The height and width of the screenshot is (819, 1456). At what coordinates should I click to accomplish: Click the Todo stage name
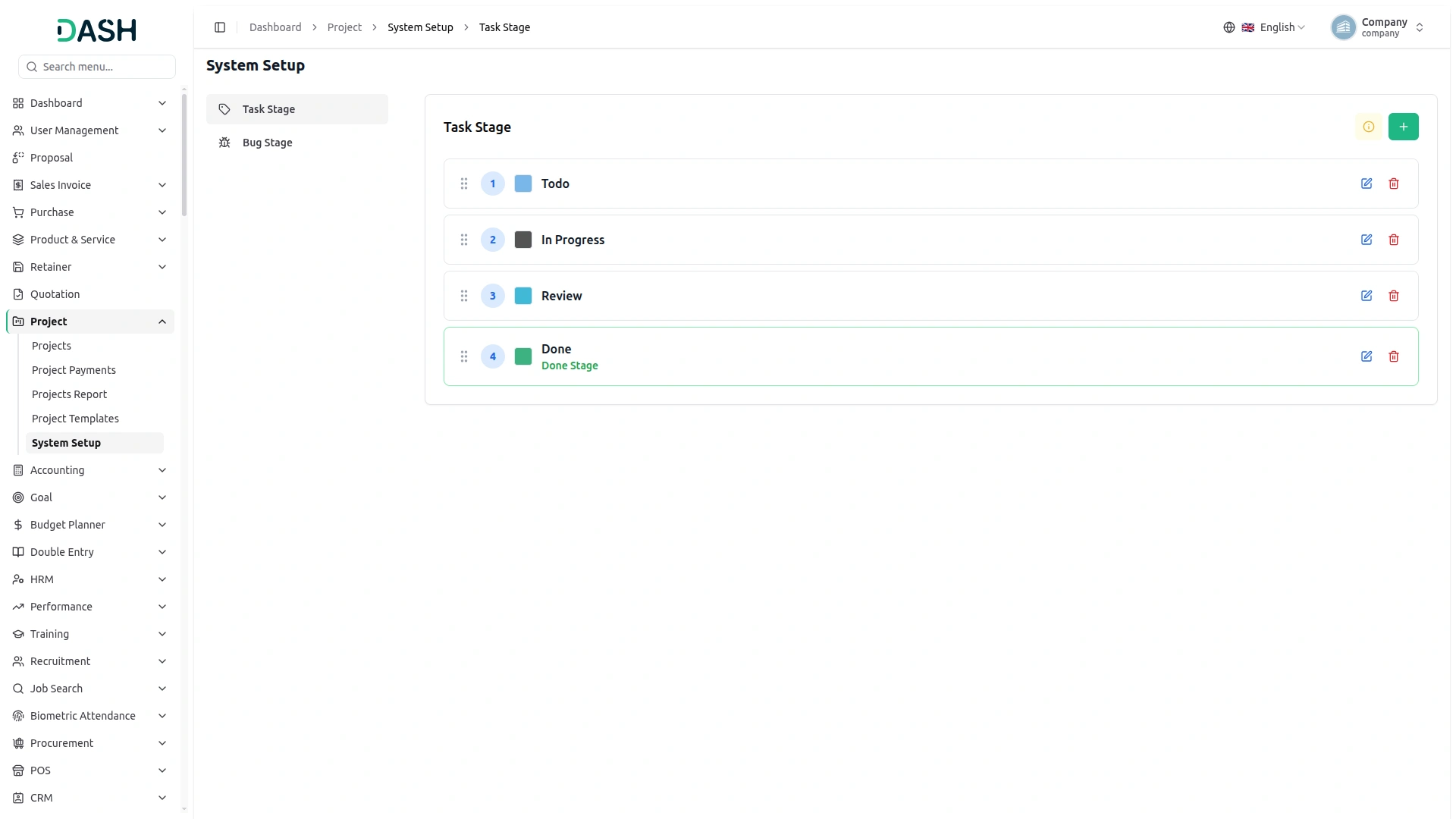555,184
